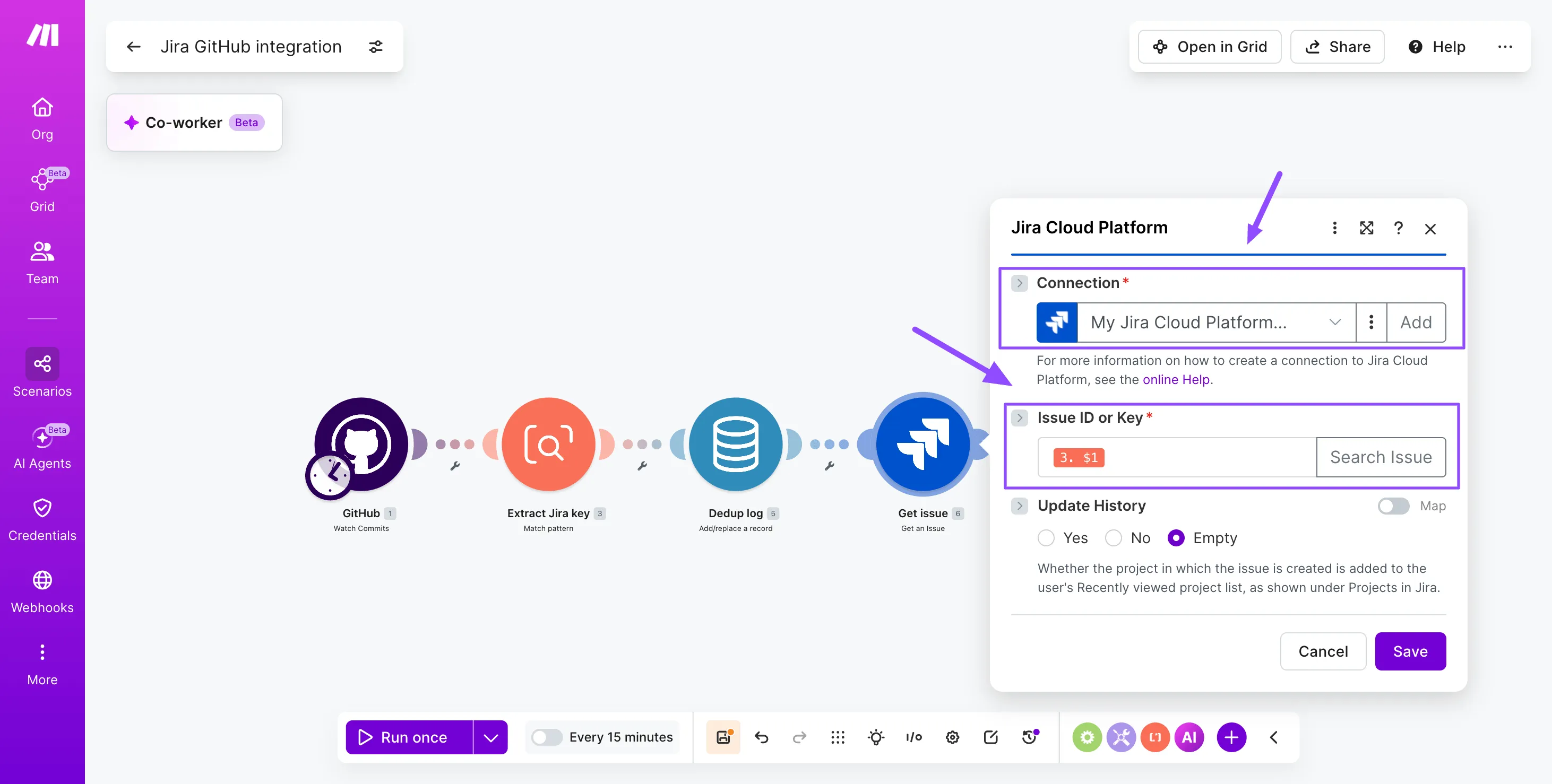Go to the Team page

point(42,263)
